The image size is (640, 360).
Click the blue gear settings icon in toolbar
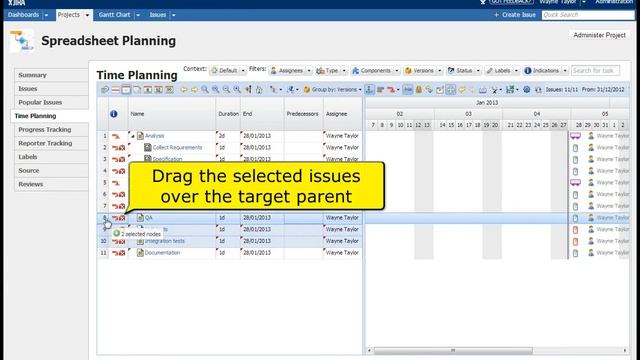(527, 89)
